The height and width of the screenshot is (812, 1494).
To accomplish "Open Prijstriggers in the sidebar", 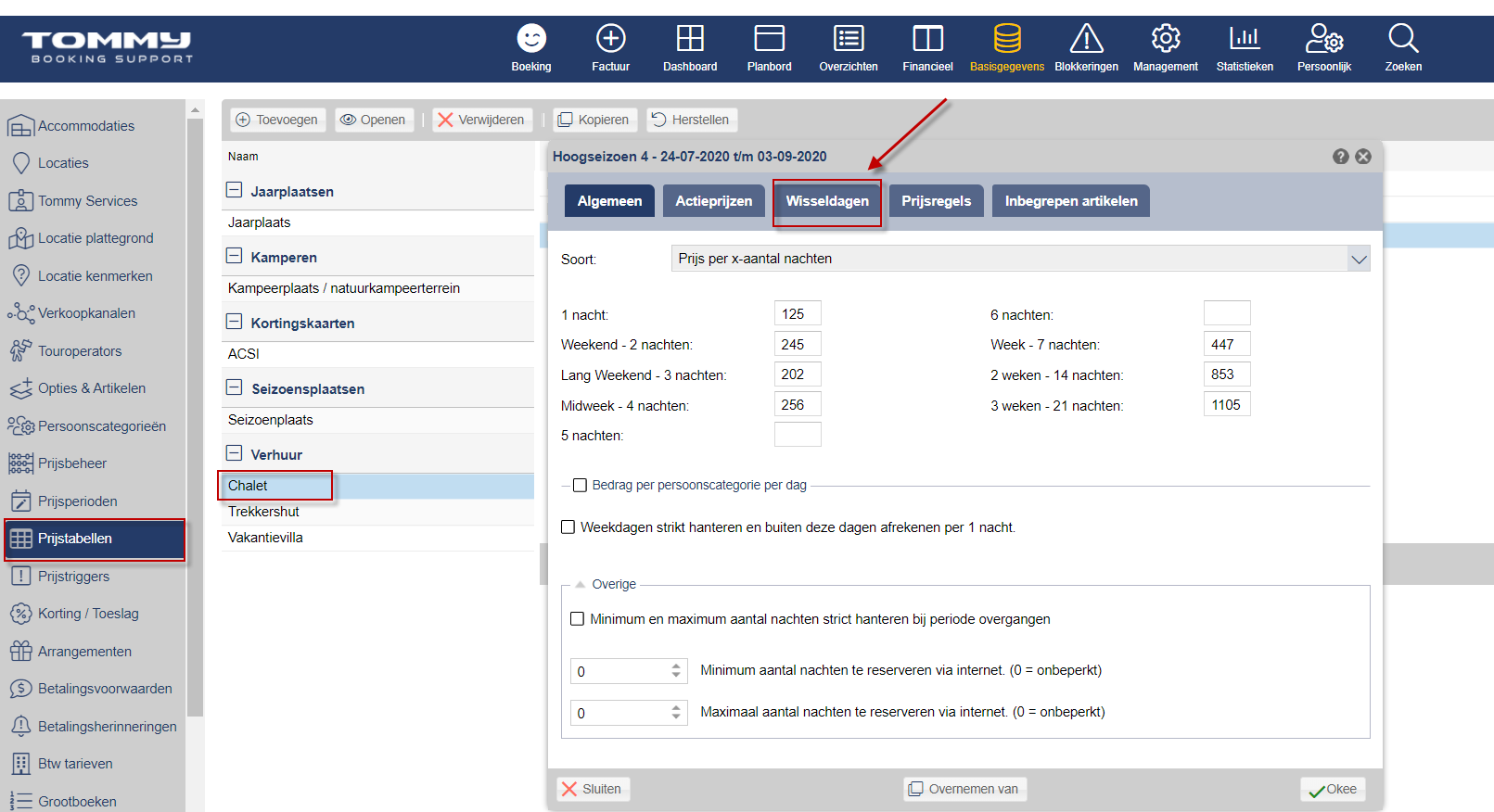I will coord(73,577).
